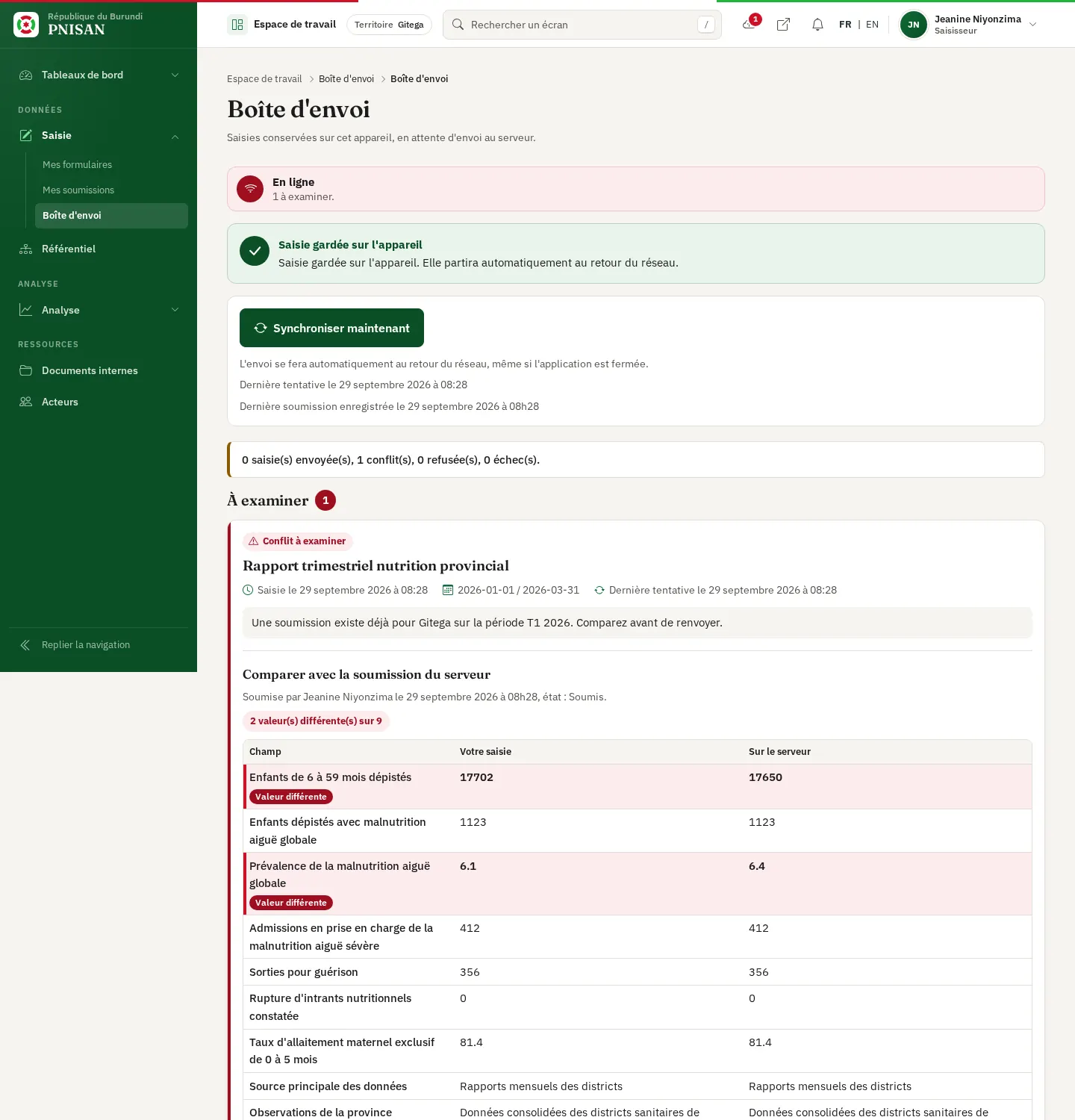Screen dimensions: 1075x1120
Task: Switch language to FR
Action: (x=845, y=25)
